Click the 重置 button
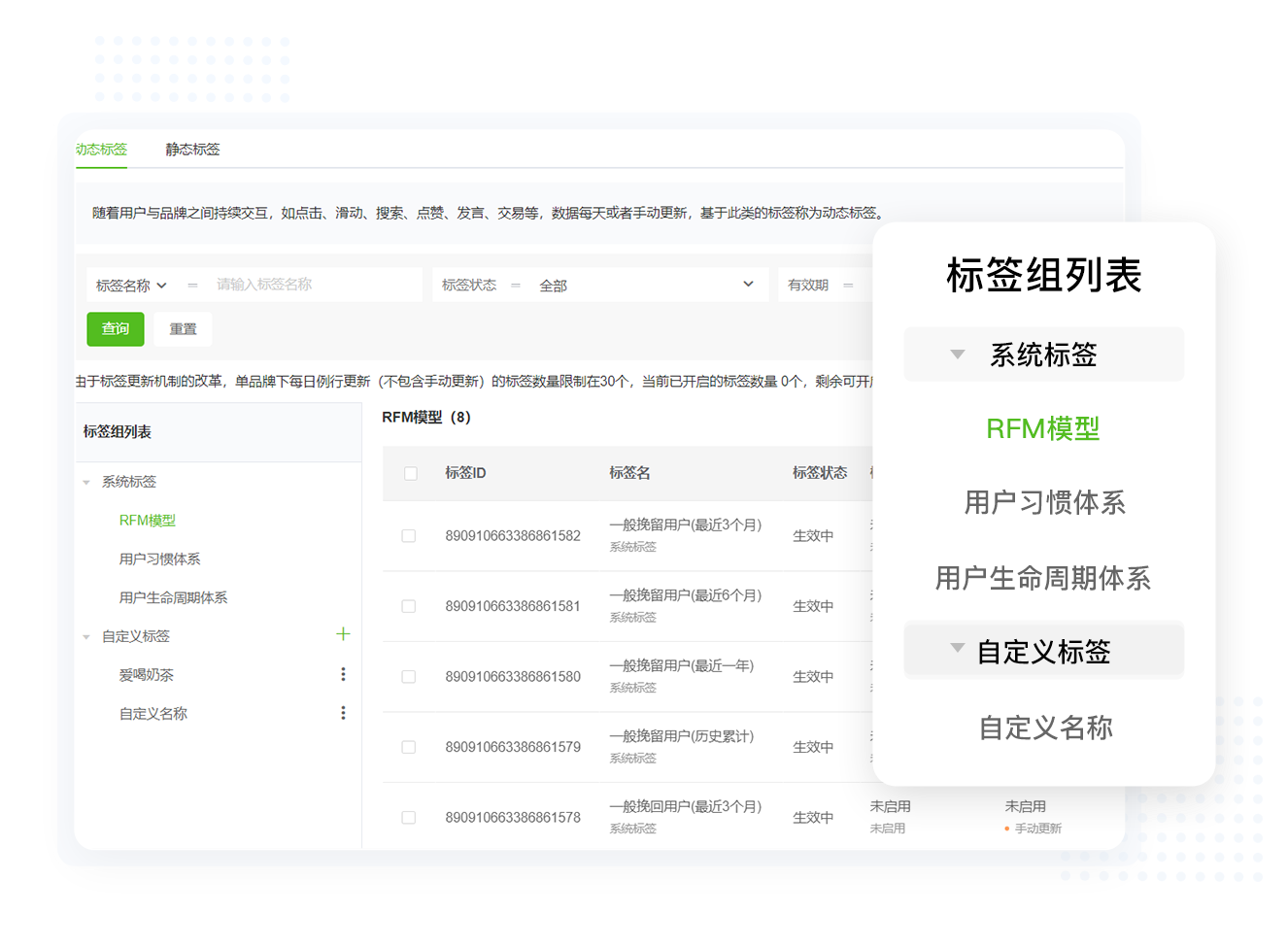The image size is (1288, 948). point(183,329)
